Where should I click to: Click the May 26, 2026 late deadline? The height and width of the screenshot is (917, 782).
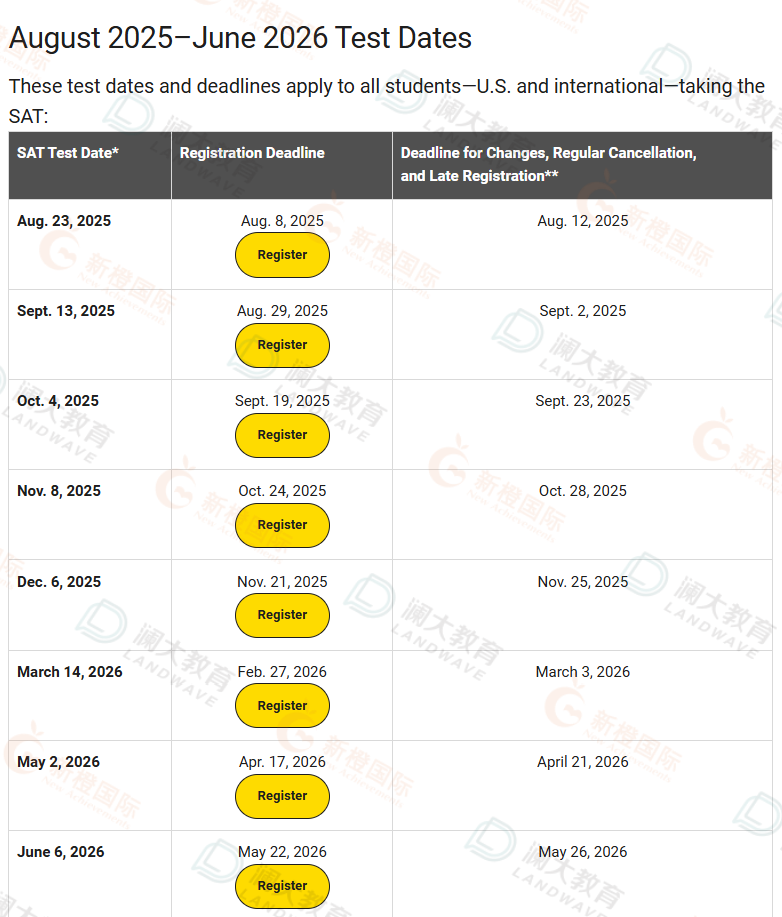tap(583, 852)
